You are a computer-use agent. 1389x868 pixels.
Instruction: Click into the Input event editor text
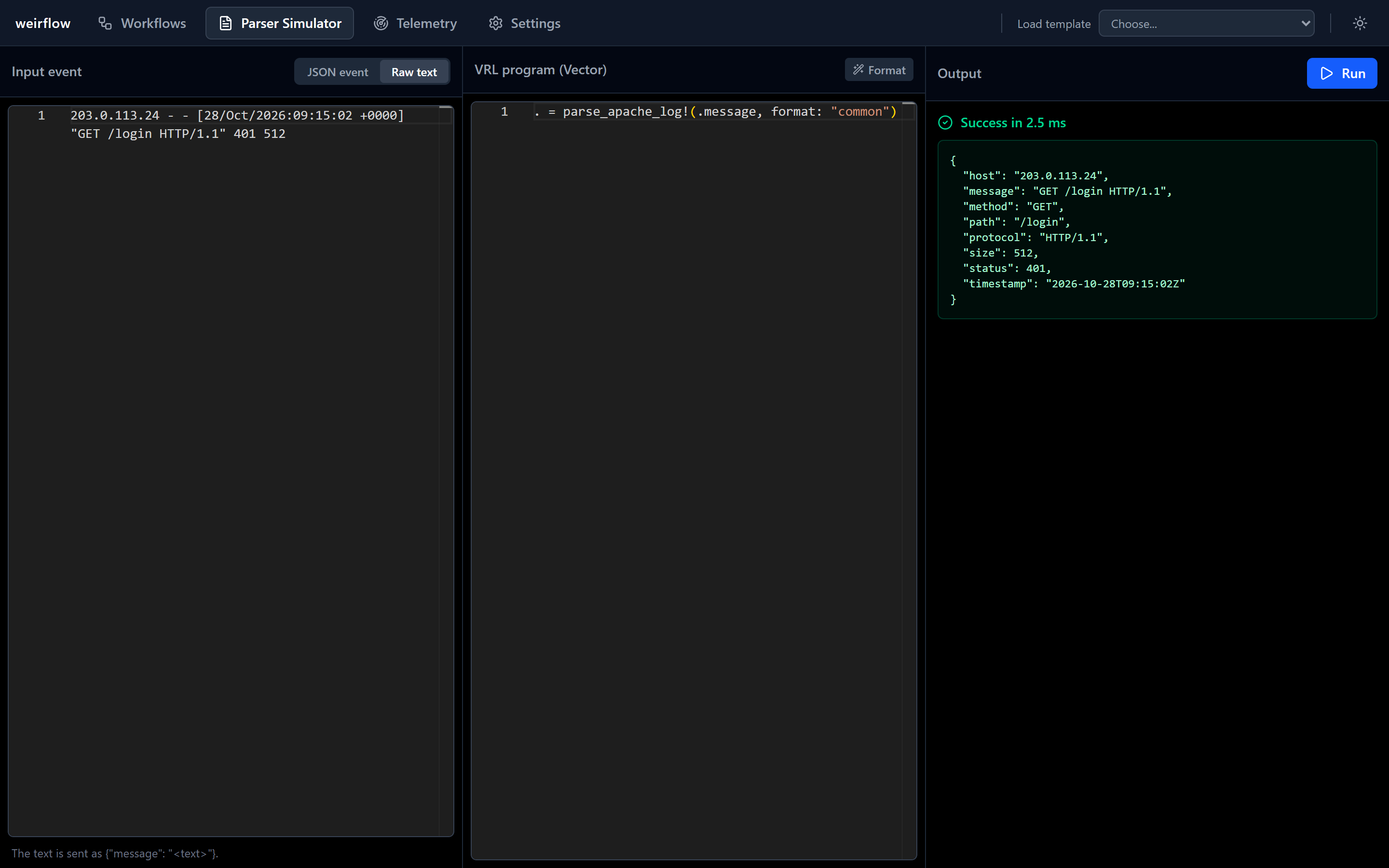tap(237, 124)
